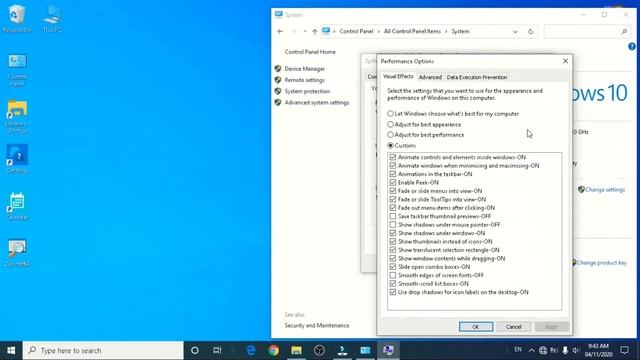The height and width of the screenshot is (360, 640).
Task: Go up one level in System window
Action: [314, 31]
